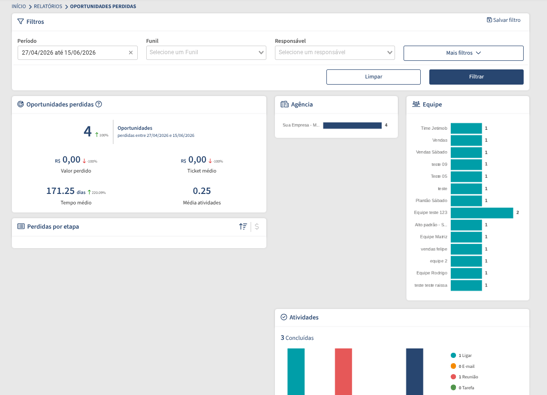Click the teal bar in Atividades chart
Image resolution: width=547 pixels, height=395 pixels.
click(x=296, y=372)
